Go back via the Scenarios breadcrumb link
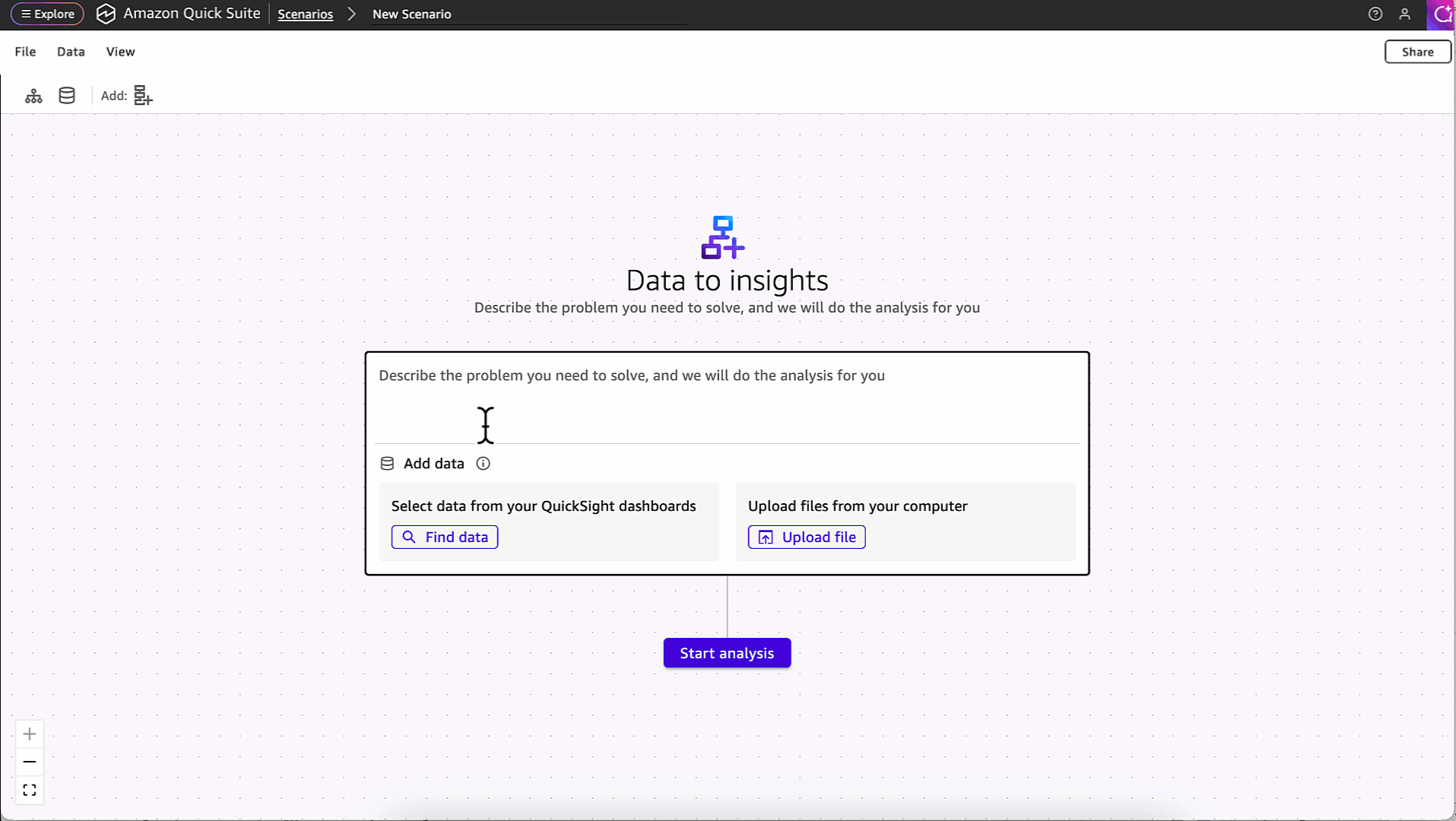 click(305, 14)
